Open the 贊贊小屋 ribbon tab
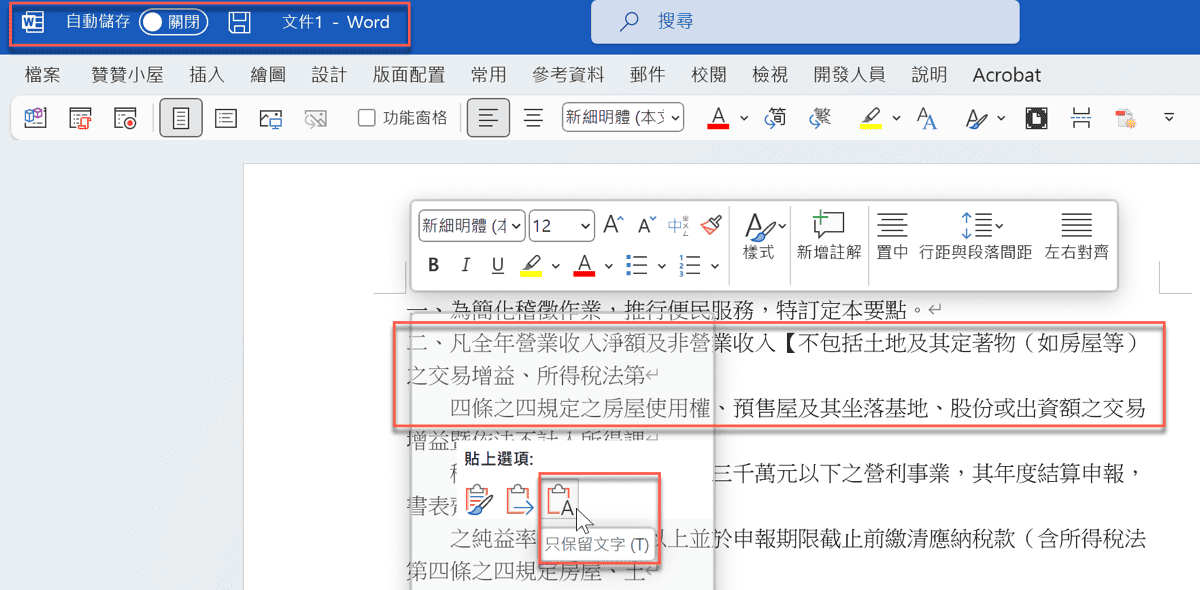Viewport: 1200px width, 590px height. click(127, 75)
